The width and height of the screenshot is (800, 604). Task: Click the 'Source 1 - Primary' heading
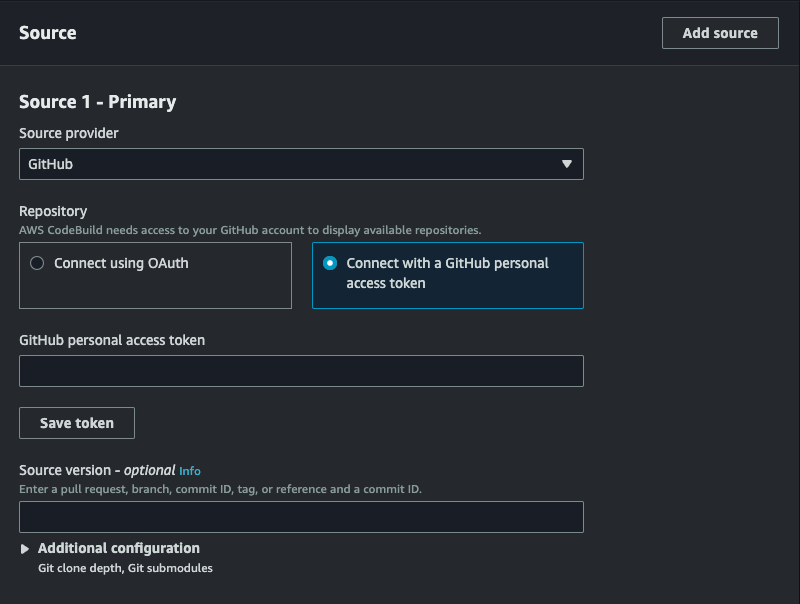[98, 102]
